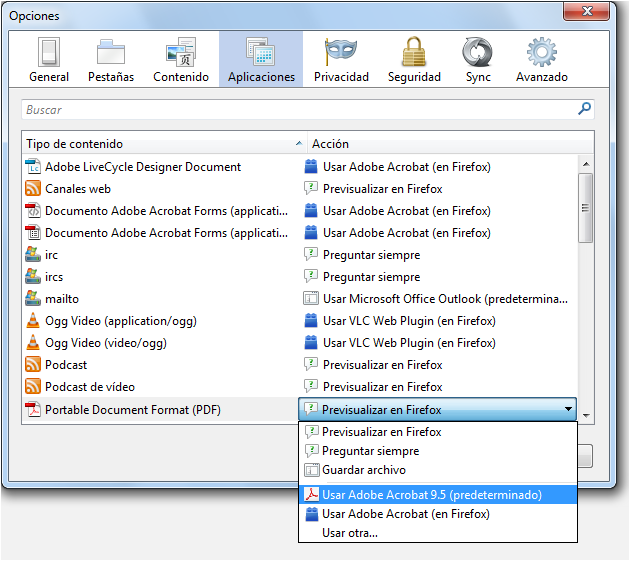Open the Contenido panel
The width and height of the screenshot is (638, 562).
click(182, 60)
